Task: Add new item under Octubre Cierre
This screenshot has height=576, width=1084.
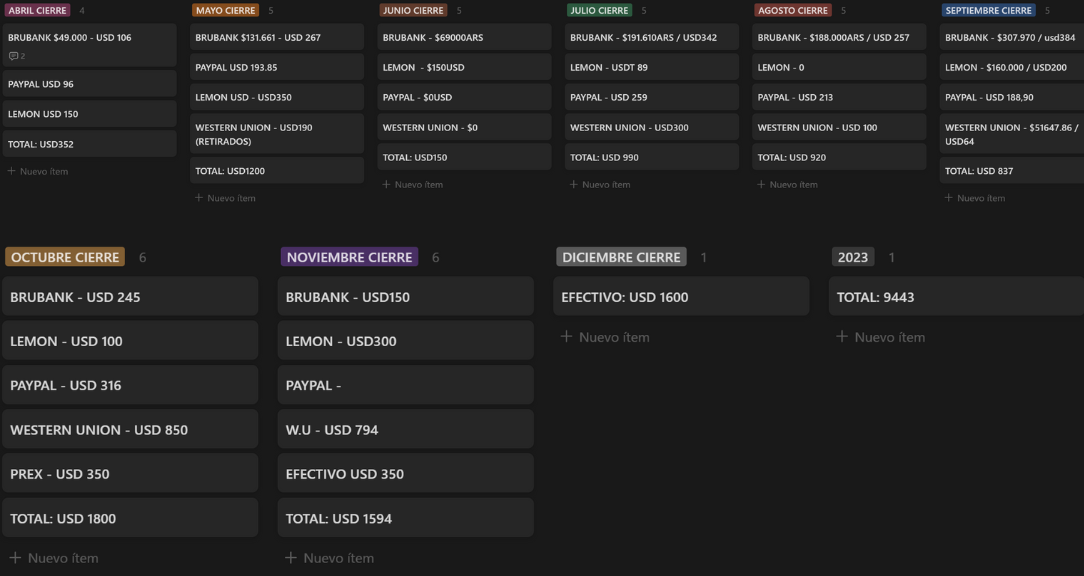Action: pyautogui.click(x=55, y=558)
